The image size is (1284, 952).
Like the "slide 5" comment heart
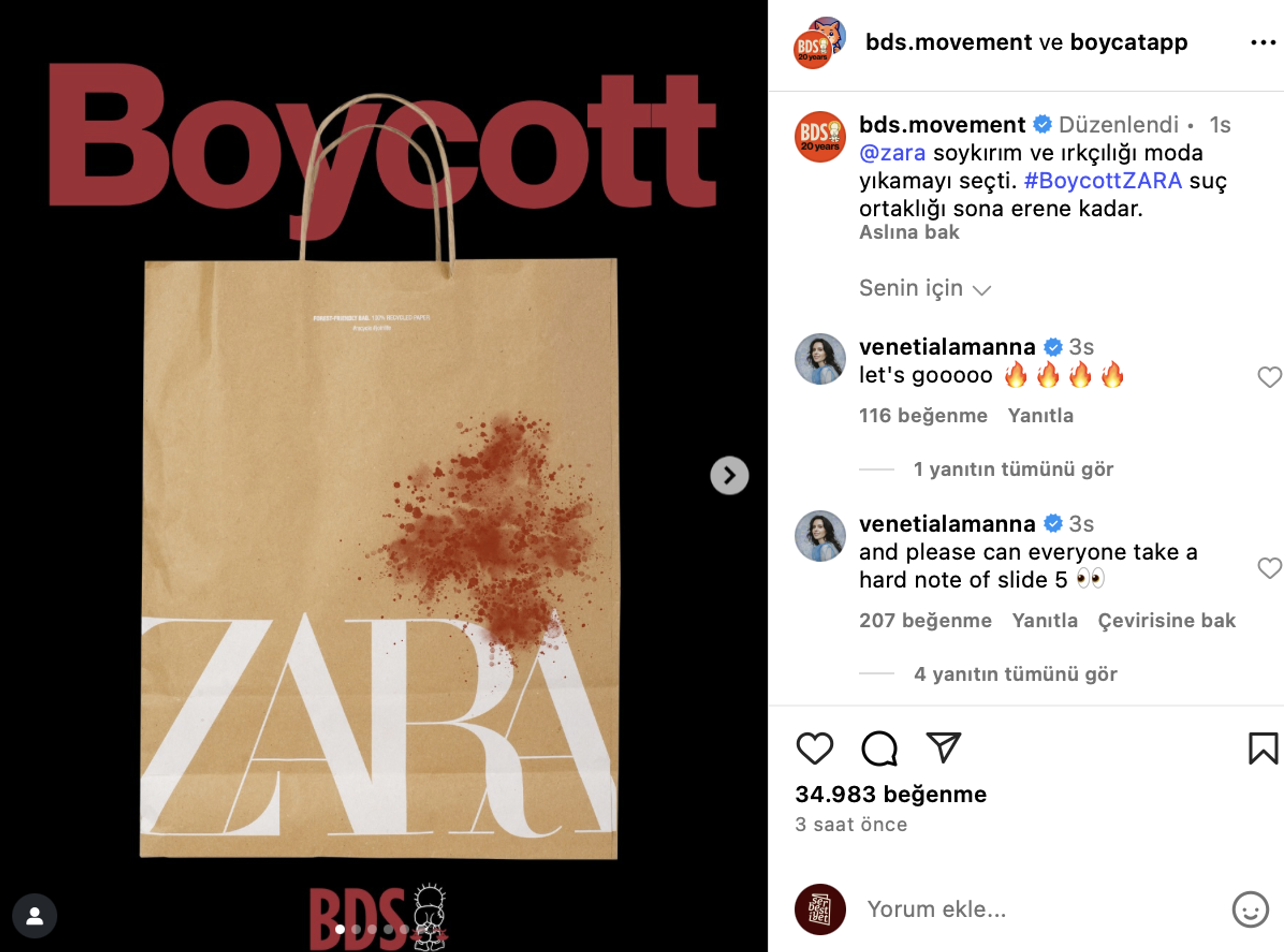[1269, 568]
